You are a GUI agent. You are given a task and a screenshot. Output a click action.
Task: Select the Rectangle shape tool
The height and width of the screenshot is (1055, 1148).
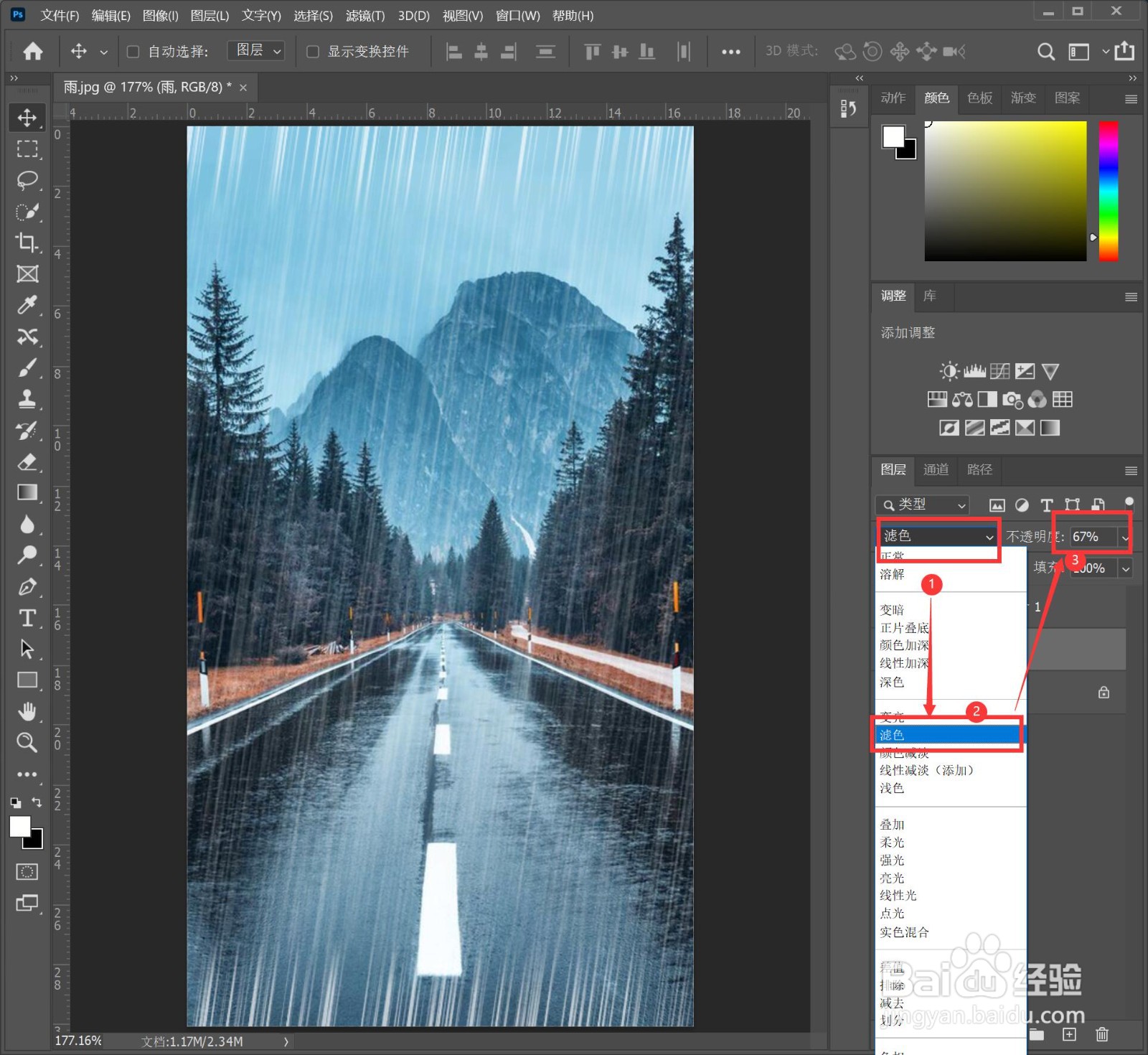pyautogui.click(x=27, y=680)
